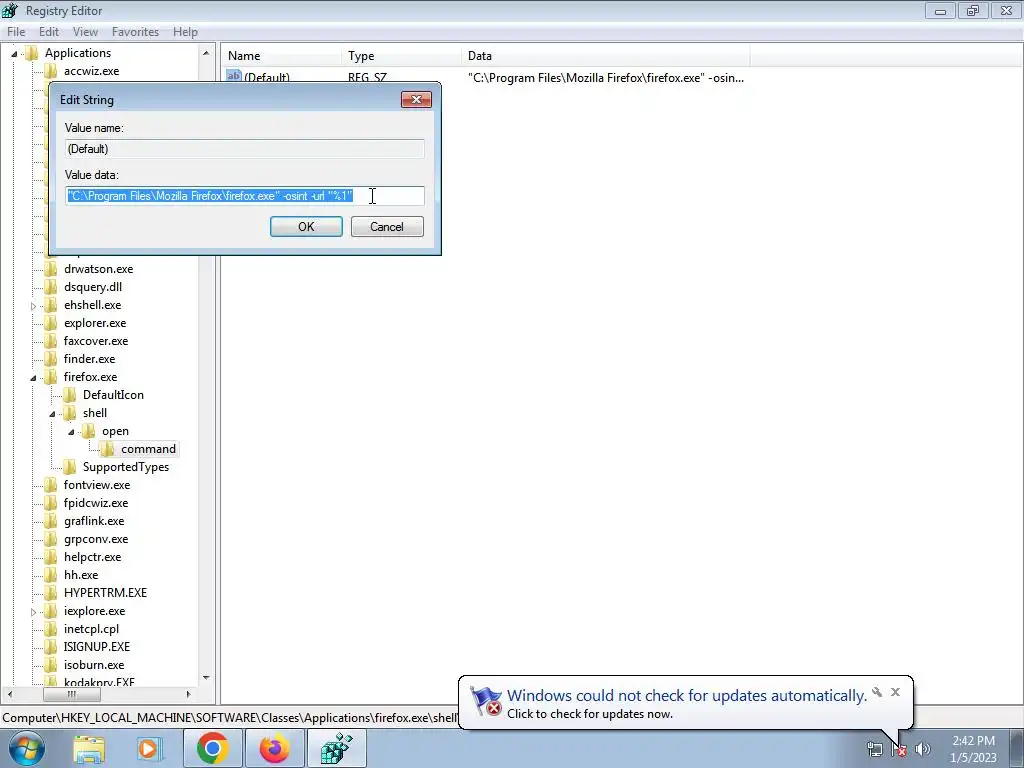The width and height of the screenshot is (1024, 768).
Task: Select the fpidcwiz.exe key
Action: pos(96,503)
